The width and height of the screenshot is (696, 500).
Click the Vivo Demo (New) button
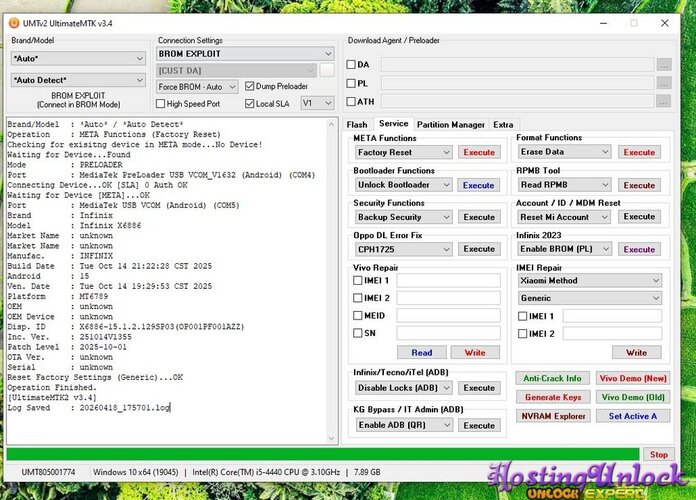633,378
